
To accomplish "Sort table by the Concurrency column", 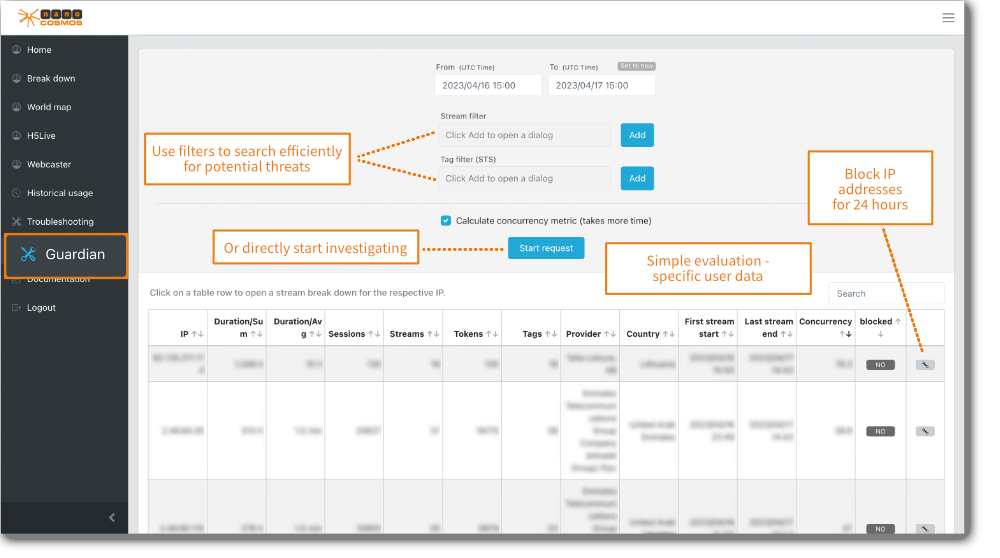I will 825,327.
